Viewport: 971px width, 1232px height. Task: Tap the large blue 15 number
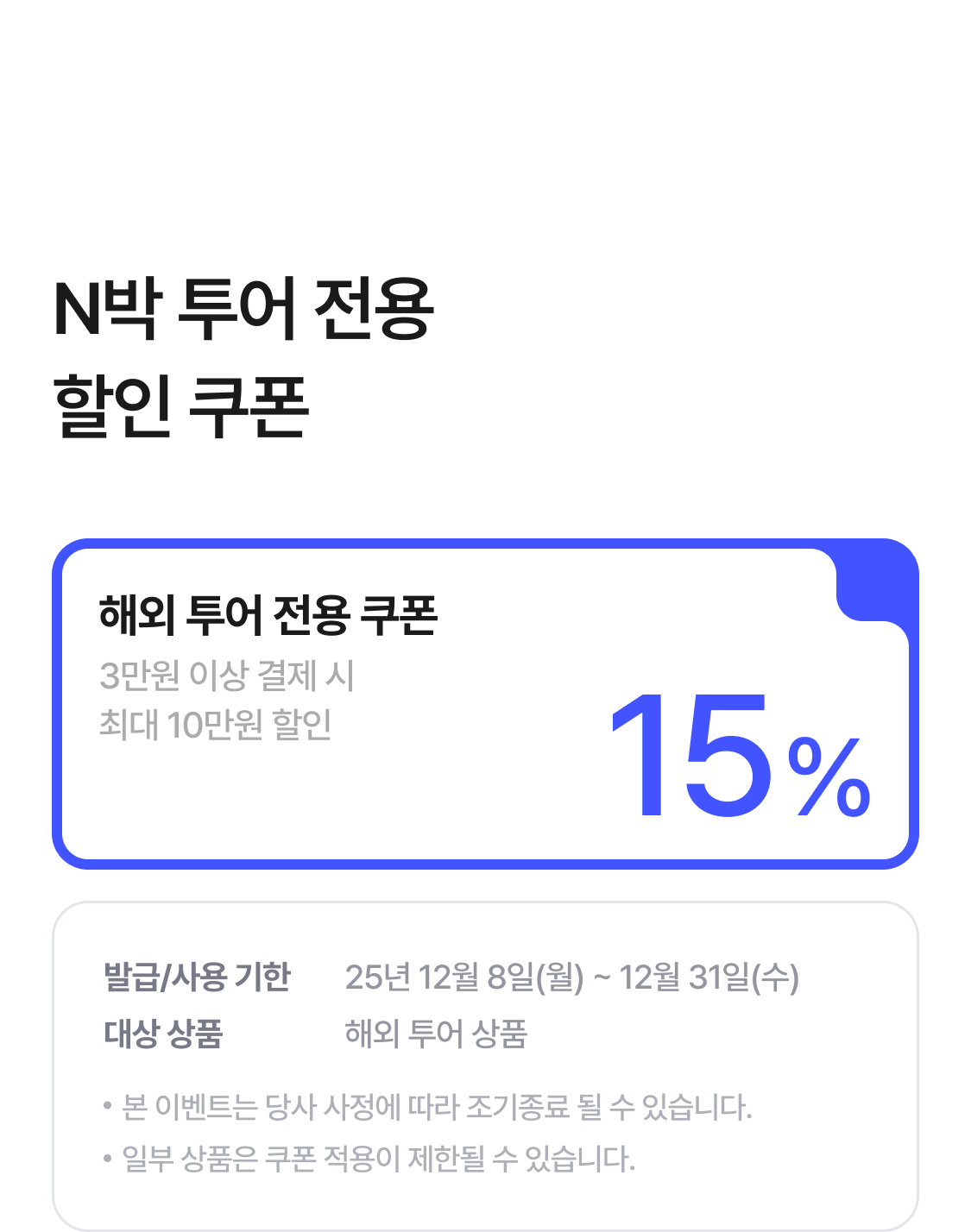(690, 755)
